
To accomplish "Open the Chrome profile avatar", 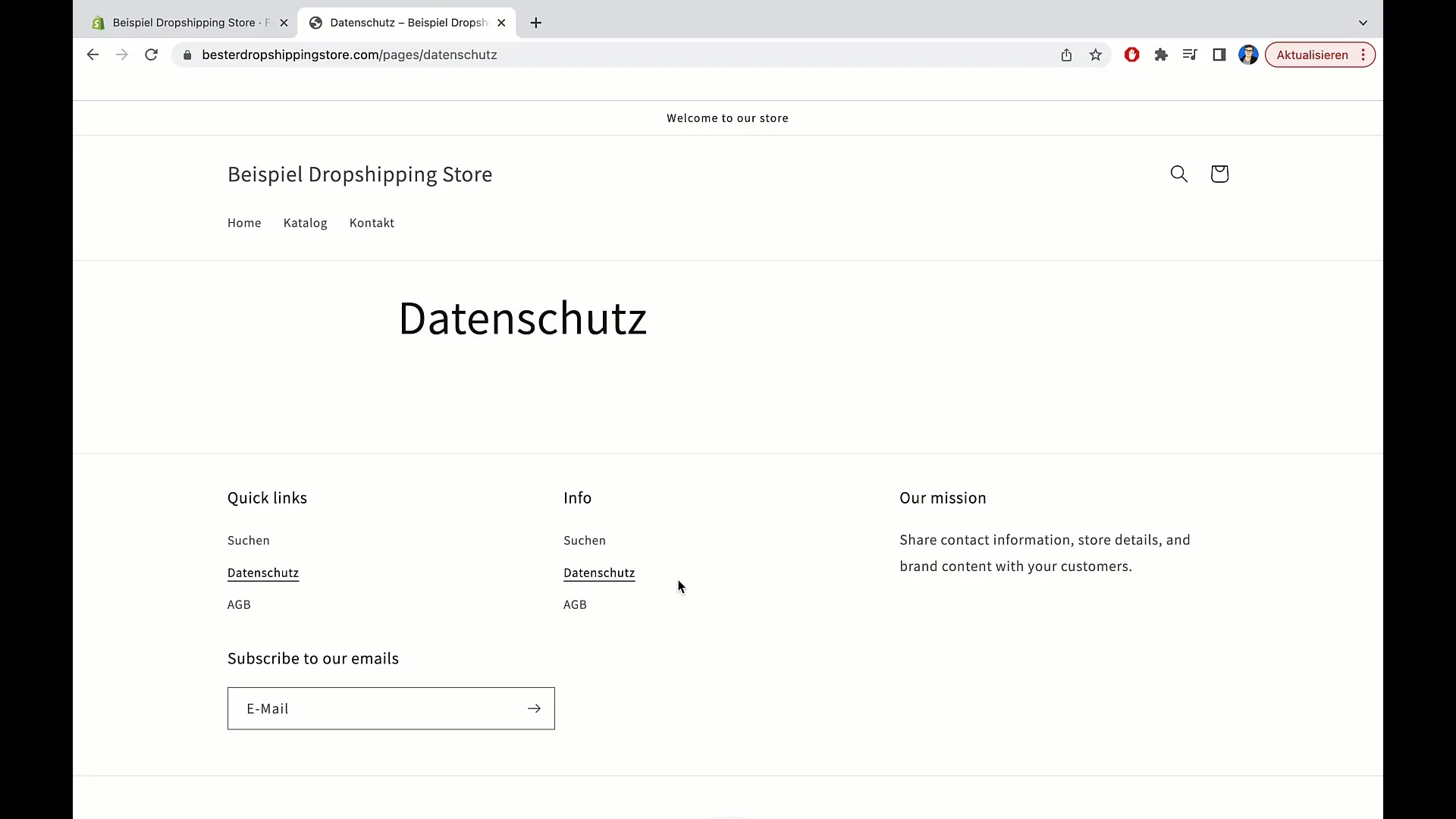I will click(x=1248, y=55).
